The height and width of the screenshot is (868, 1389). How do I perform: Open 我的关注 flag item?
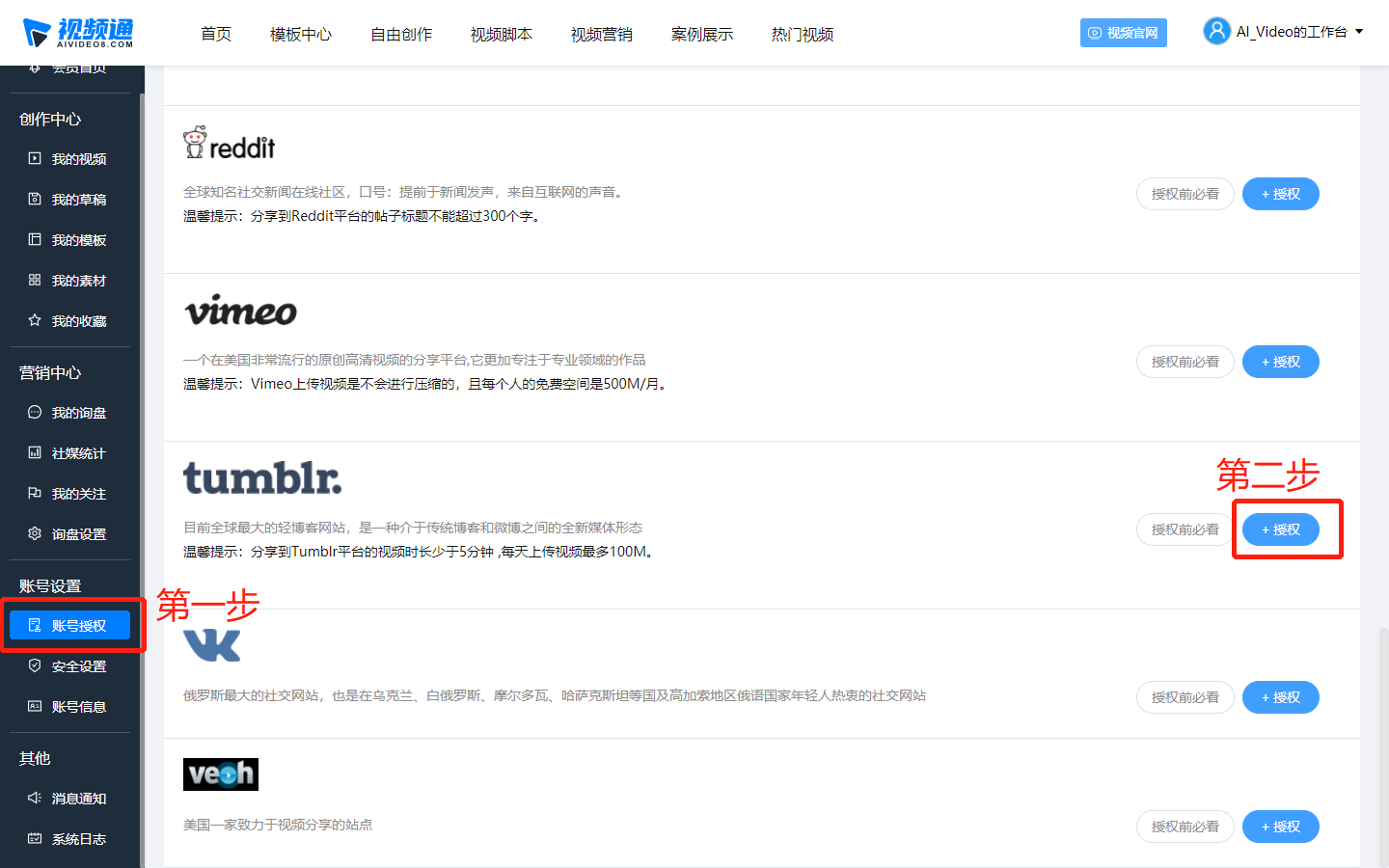pos(69,494)
